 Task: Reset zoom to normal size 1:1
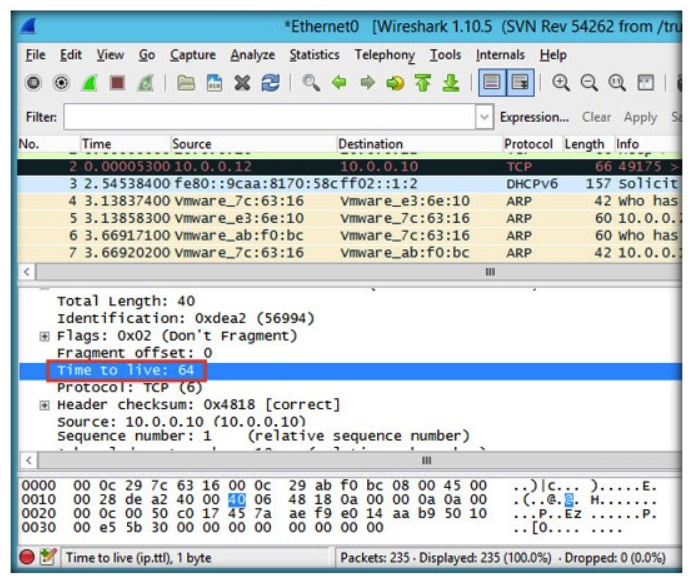[x=617, y=83]
